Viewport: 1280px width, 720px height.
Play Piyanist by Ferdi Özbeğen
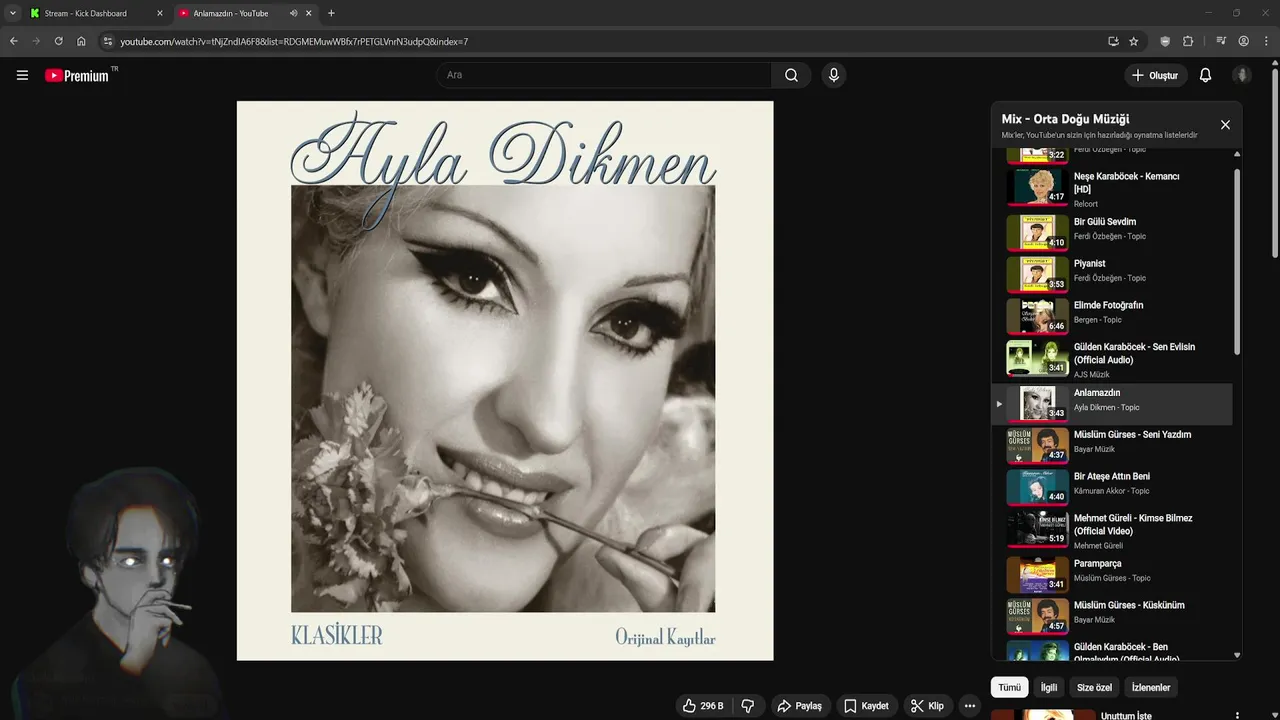pyautogui.click(x=1112, y=273)
